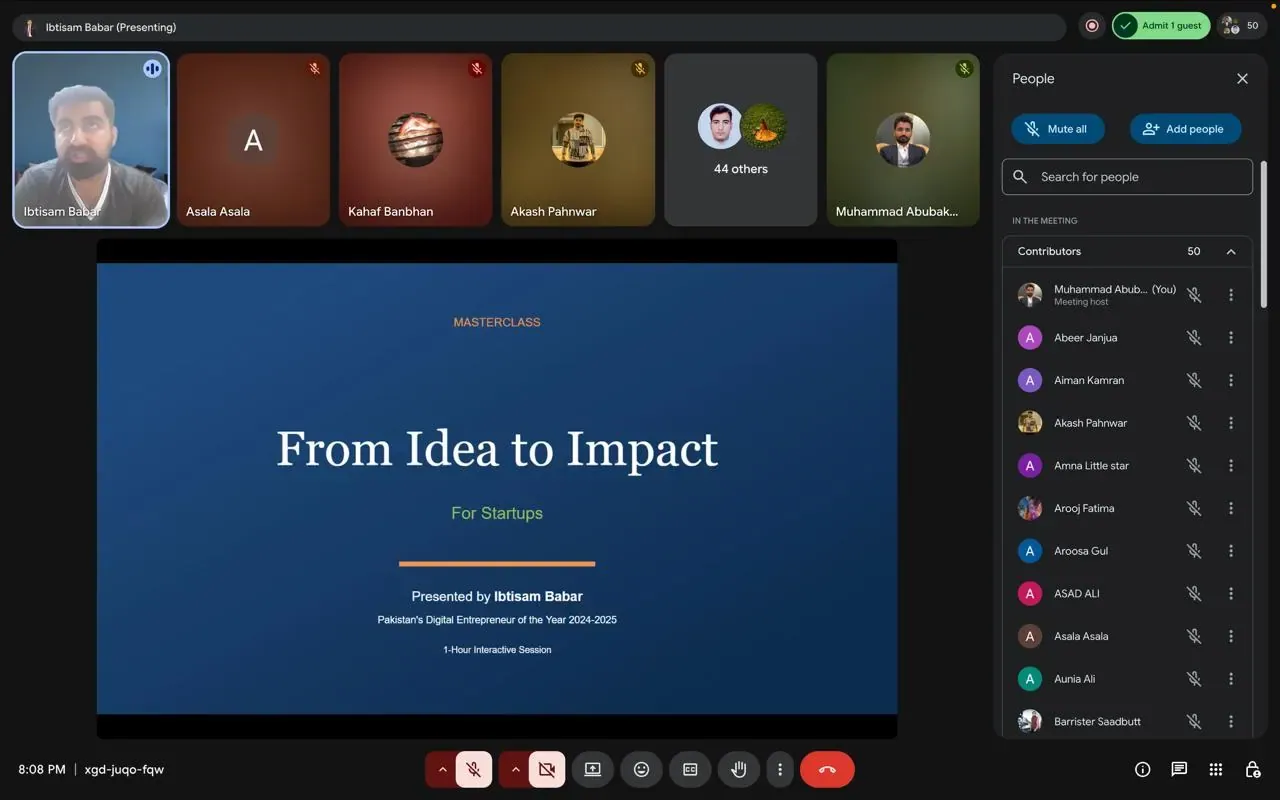Open meeting details info icon
1280x800 pixels.
pyautogui.click(x=1142, y=769)
